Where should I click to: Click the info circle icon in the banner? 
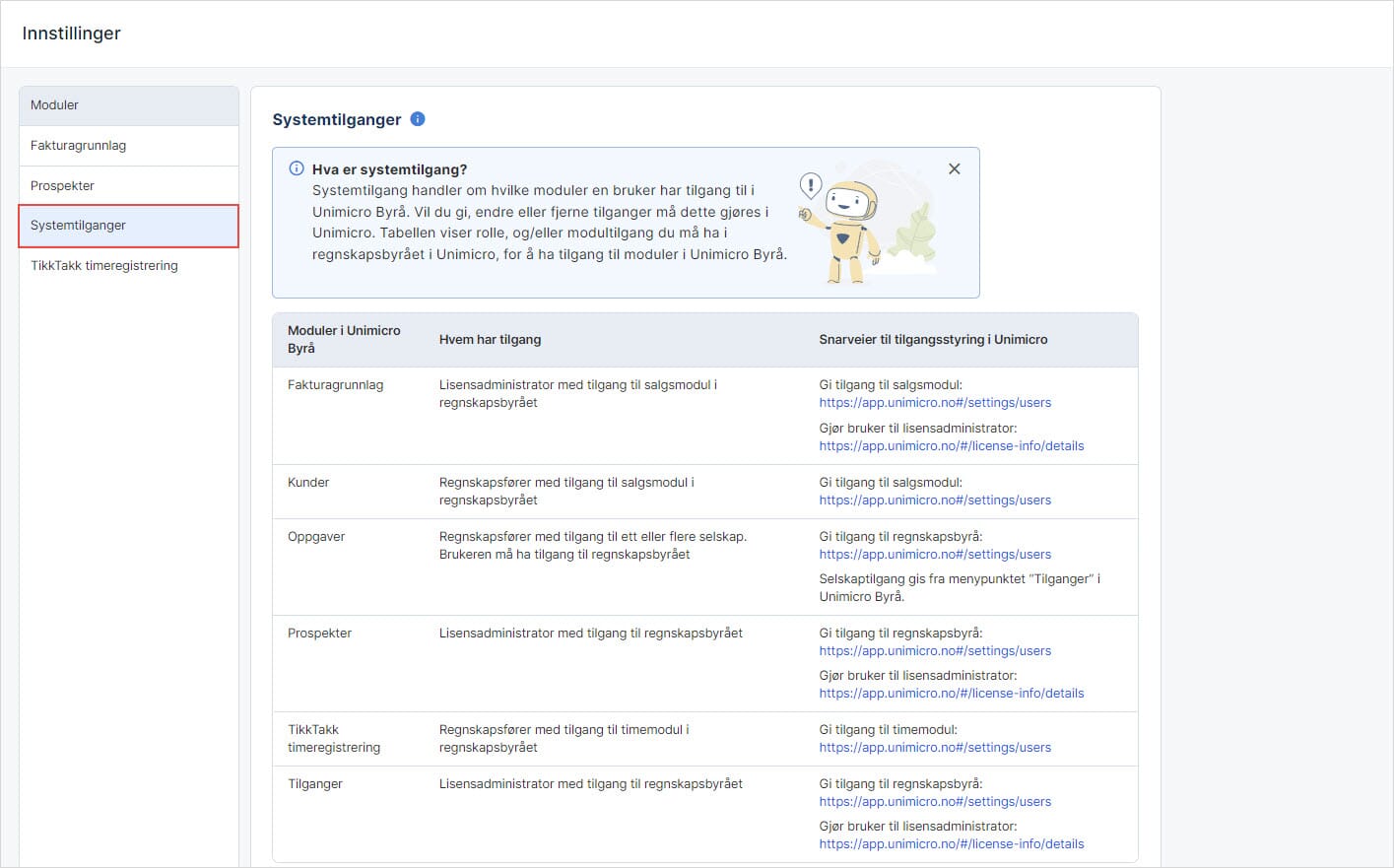(x=297, y=168)
